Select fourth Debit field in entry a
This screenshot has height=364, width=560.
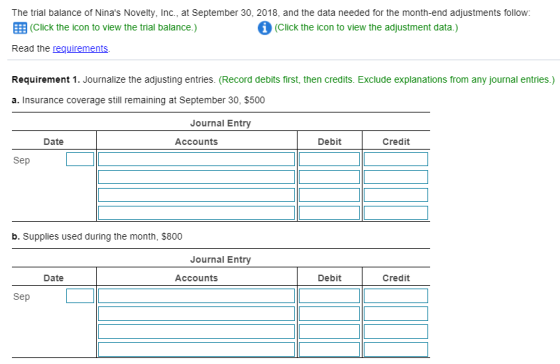tap(329, 213)
